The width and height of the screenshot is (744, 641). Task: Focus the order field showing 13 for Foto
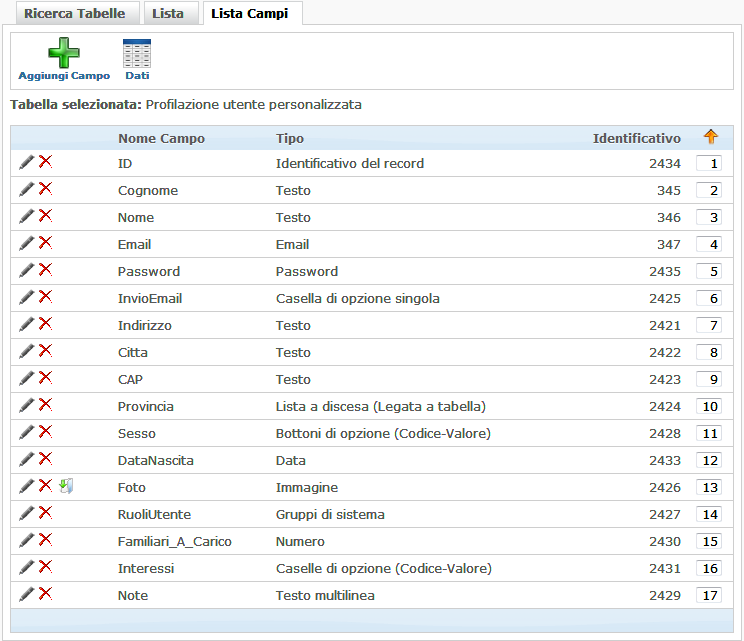coord(709,488)
